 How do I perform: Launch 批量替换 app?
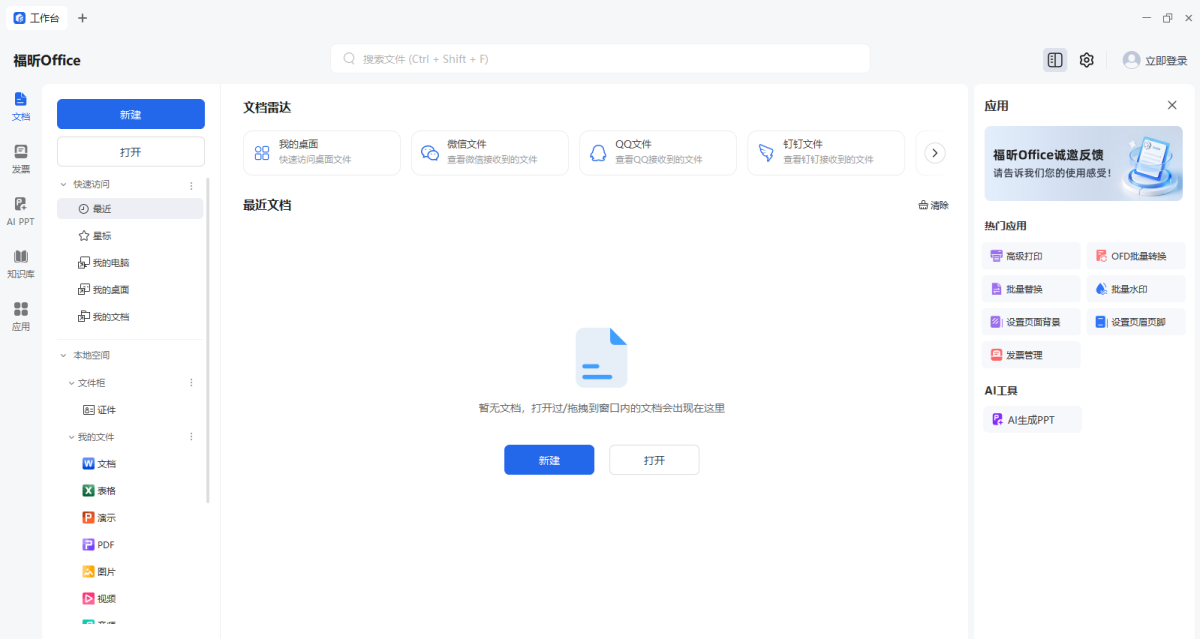pyautogui.click(x=1031, y=289)
